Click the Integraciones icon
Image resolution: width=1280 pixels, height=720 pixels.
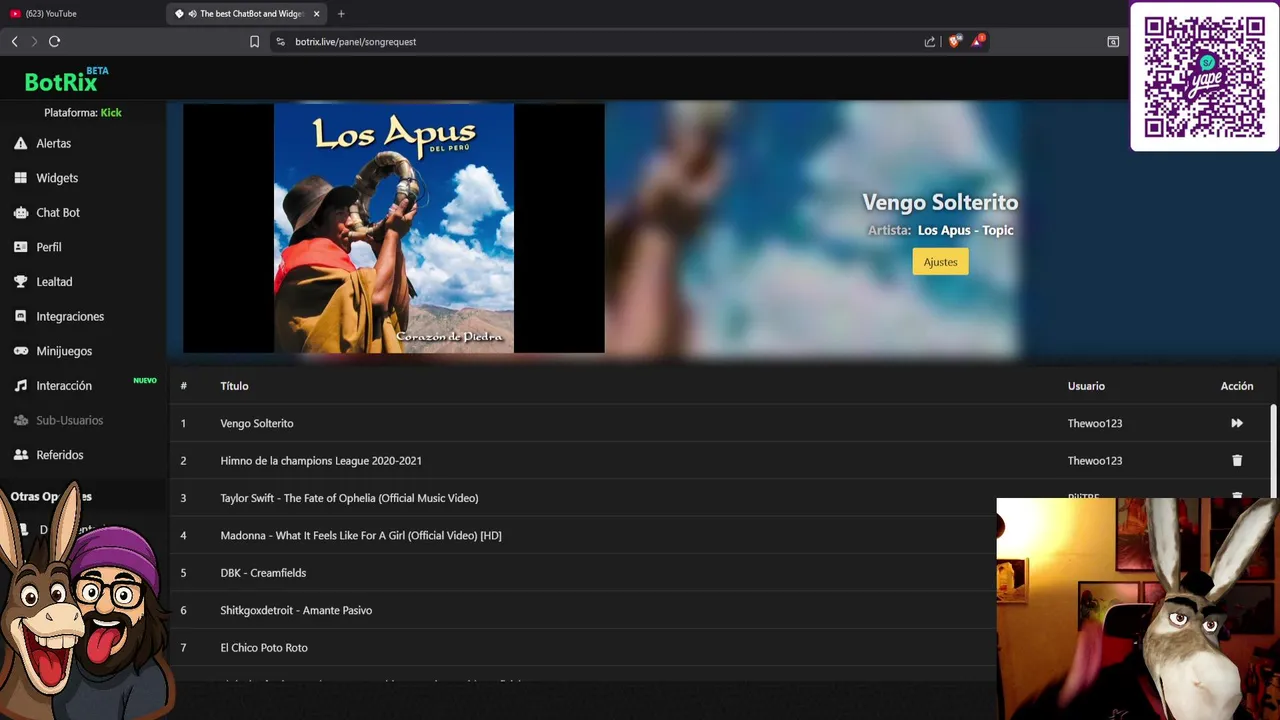tap(20, 316)
